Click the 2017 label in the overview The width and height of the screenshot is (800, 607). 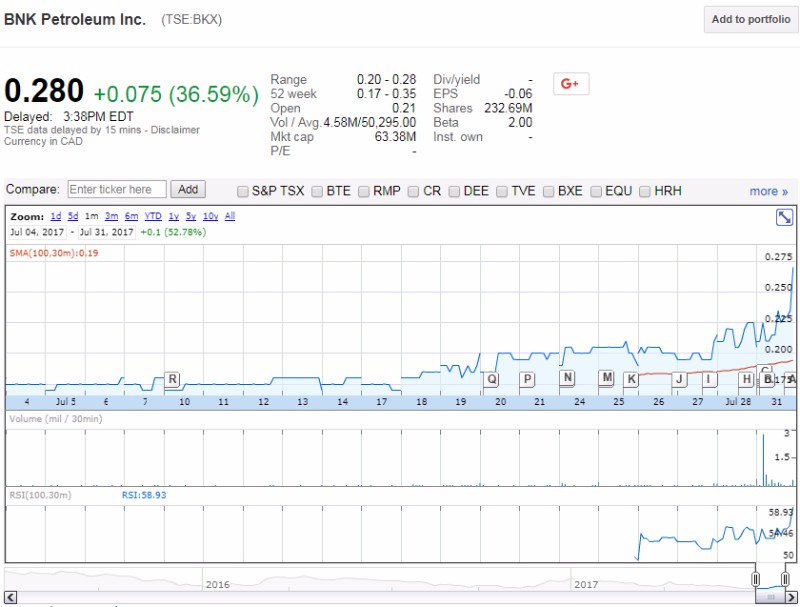click(x=586, y=585)
